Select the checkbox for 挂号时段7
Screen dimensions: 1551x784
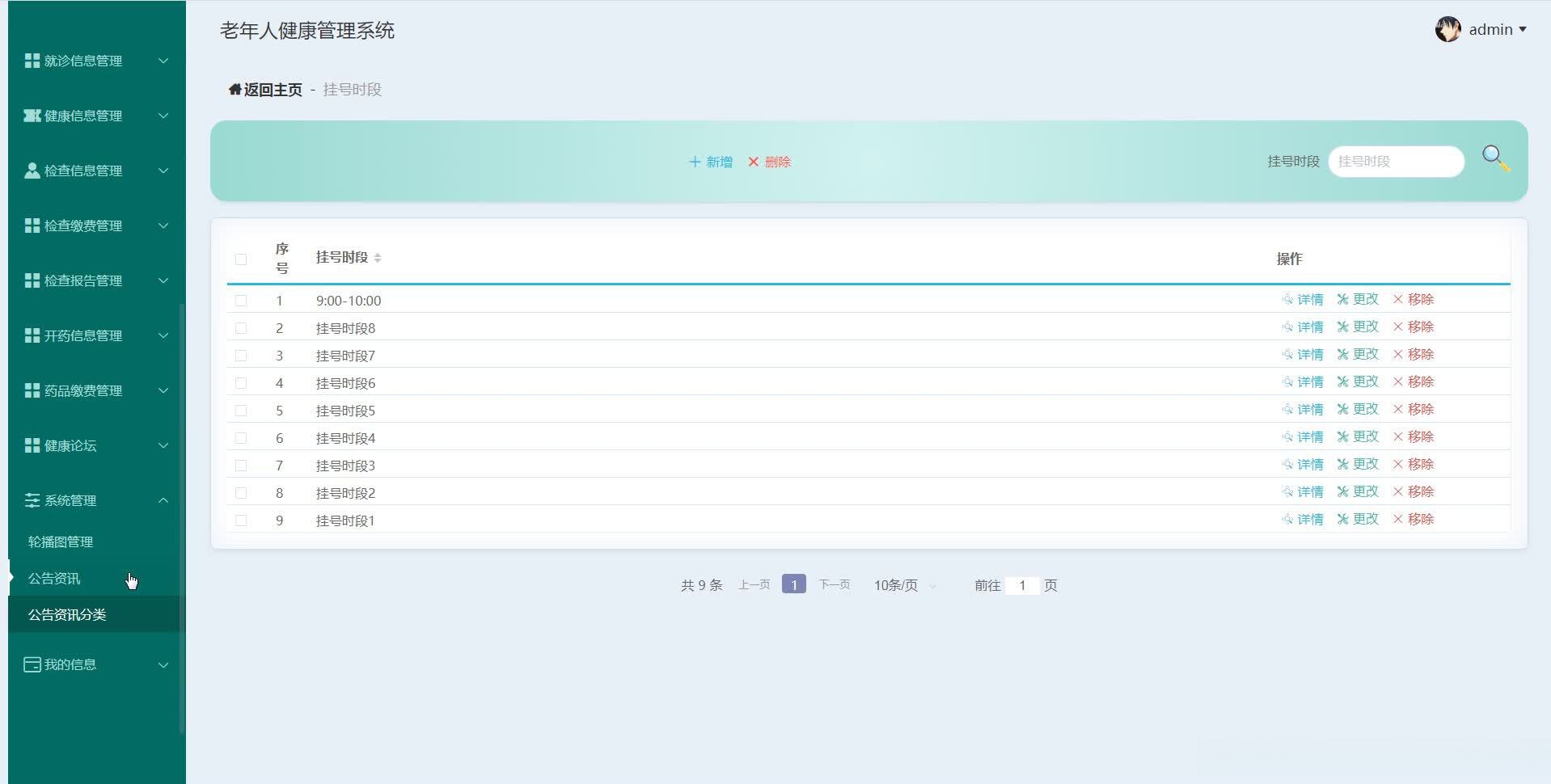(x=241, y=356)
